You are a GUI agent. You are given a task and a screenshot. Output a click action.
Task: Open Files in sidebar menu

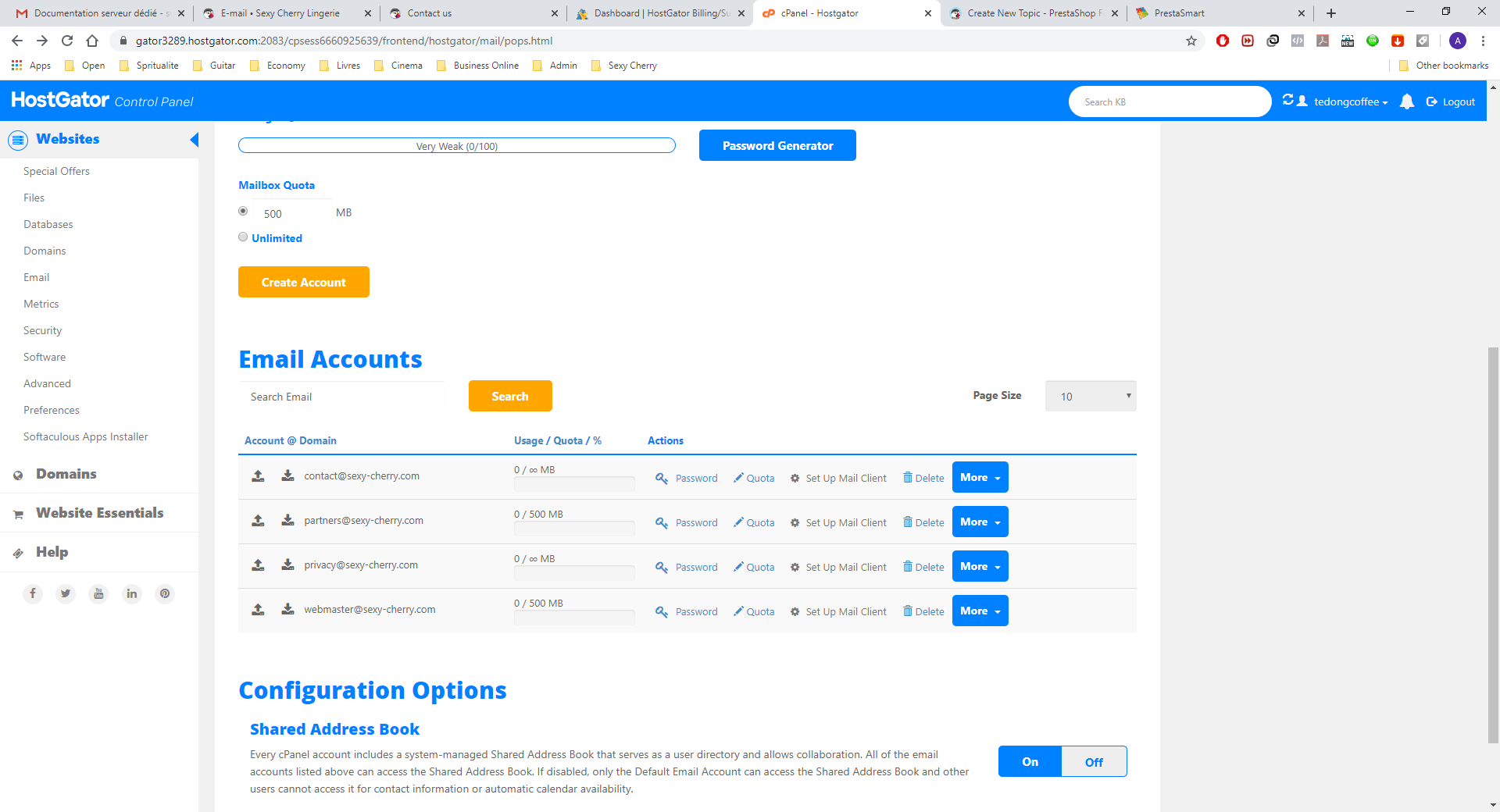pyautogui.click(x=34, y=198)
